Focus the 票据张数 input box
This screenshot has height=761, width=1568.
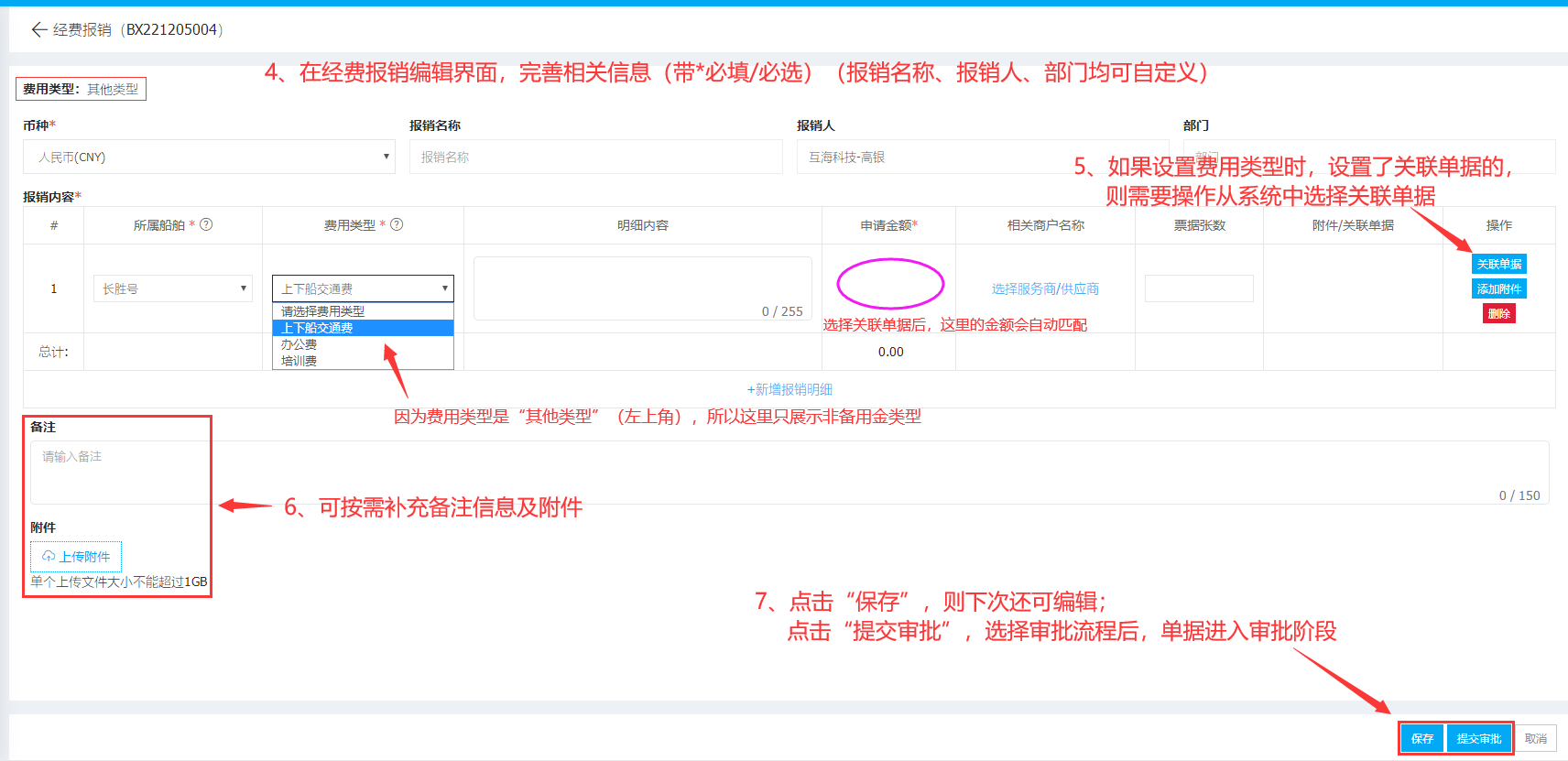1199,288
